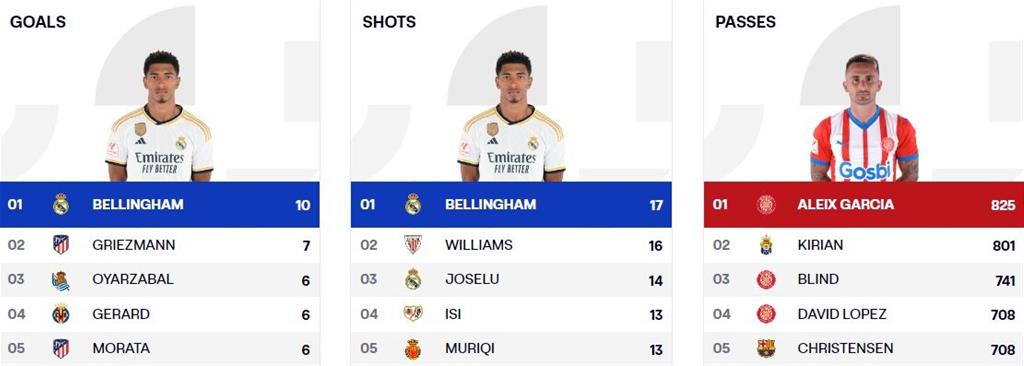The width and height of the screenshot is (1024, 366).
Task: Open the Shots ranking heading
Action: coord(389,22)
